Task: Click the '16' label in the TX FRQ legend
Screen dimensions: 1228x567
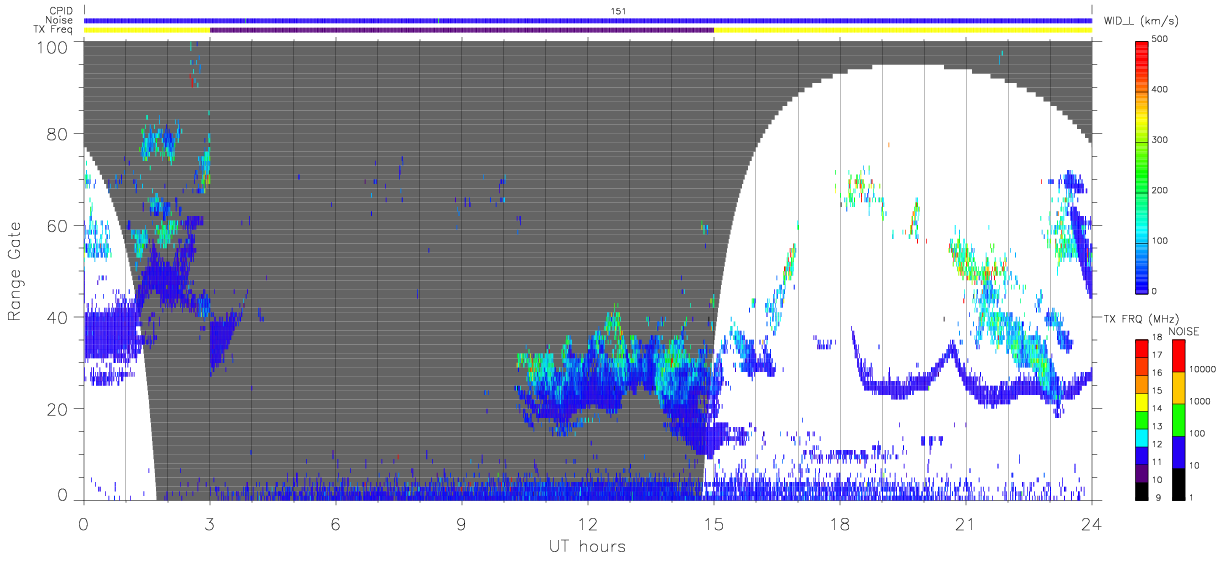Action: tap(1156, 372)
